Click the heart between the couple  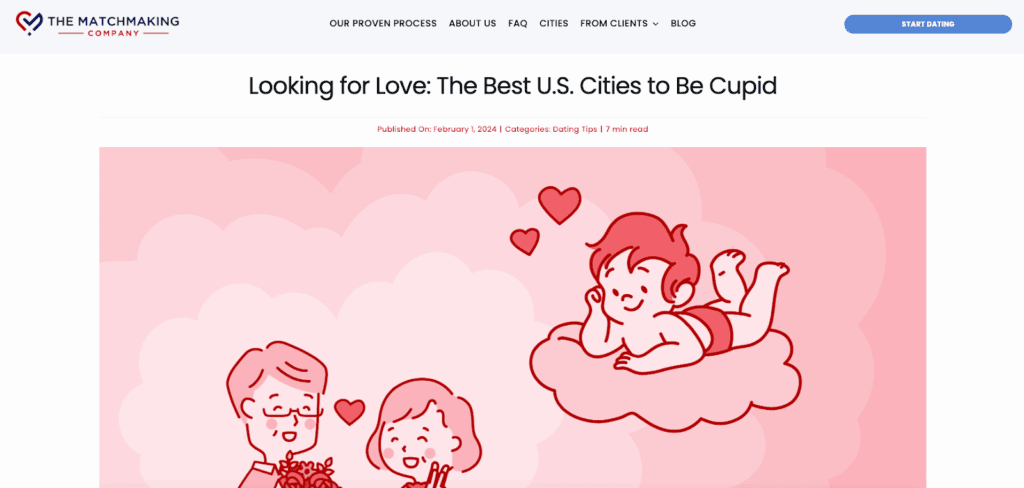tap(349, 412)
